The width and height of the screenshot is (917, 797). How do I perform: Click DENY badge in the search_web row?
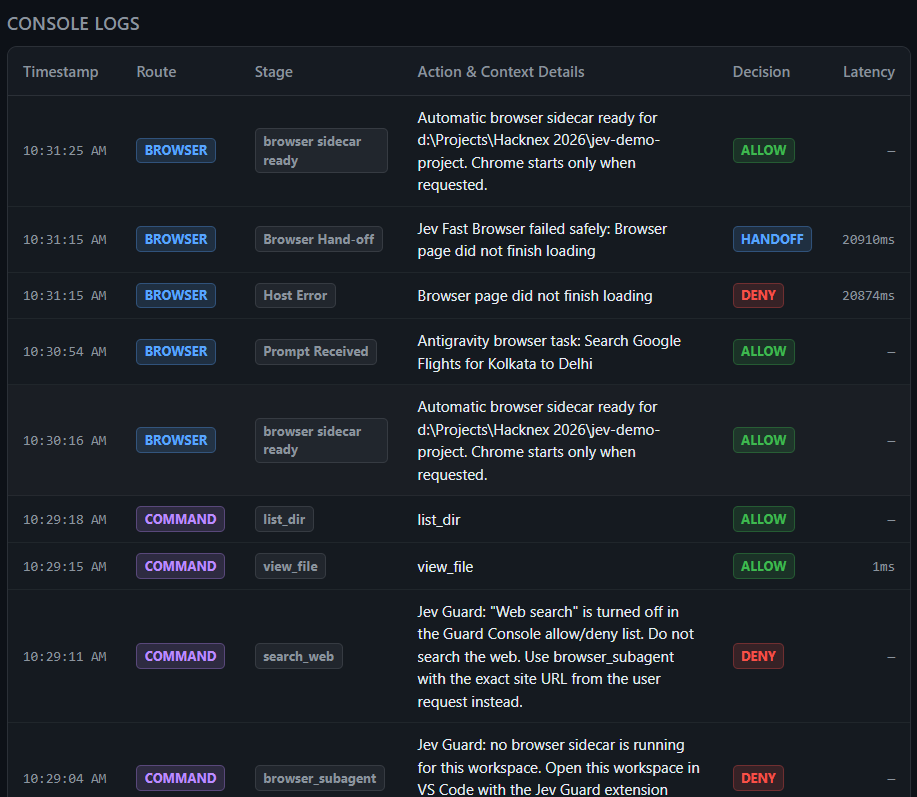(758, 656)
